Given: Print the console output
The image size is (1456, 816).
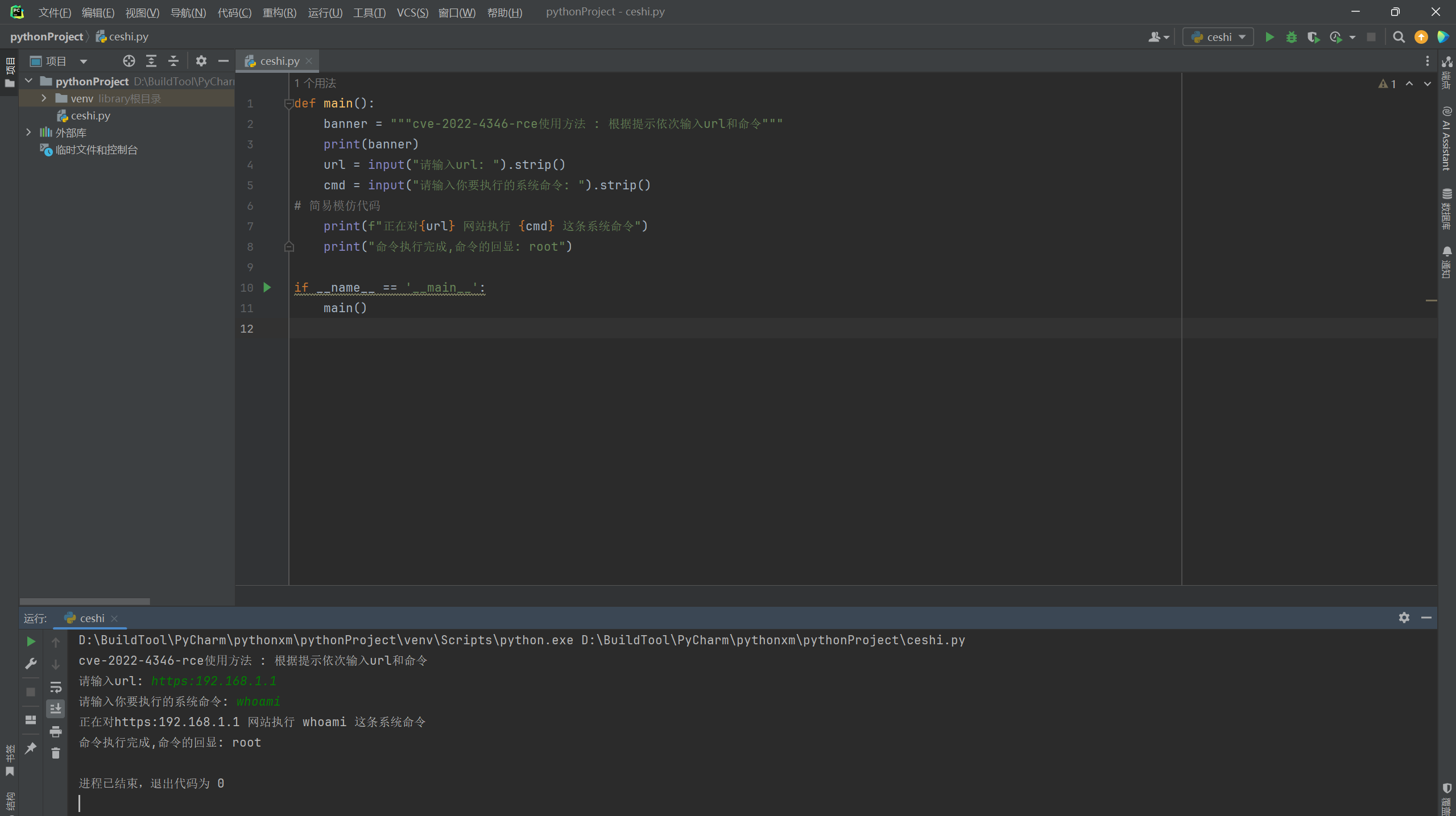Looking at the screenshot, I should [x=56, y=731].
